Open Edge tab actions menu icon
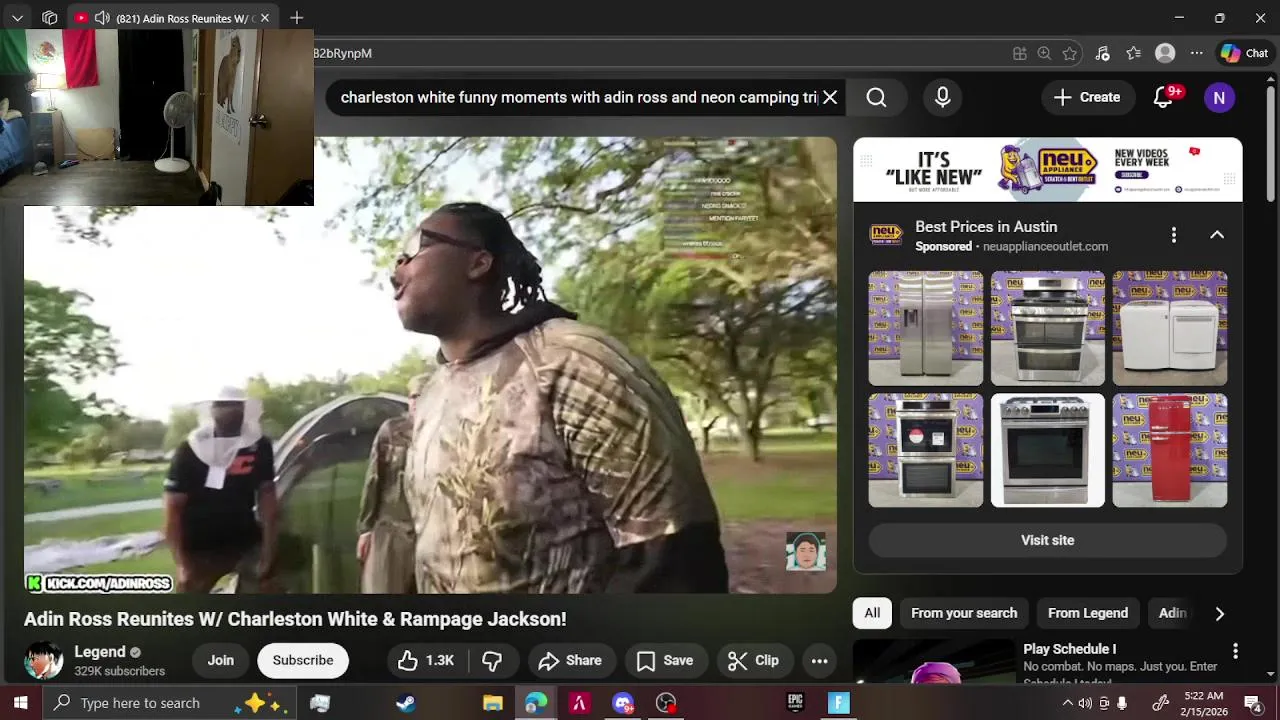1280x720 pixels. coord(17,18)
